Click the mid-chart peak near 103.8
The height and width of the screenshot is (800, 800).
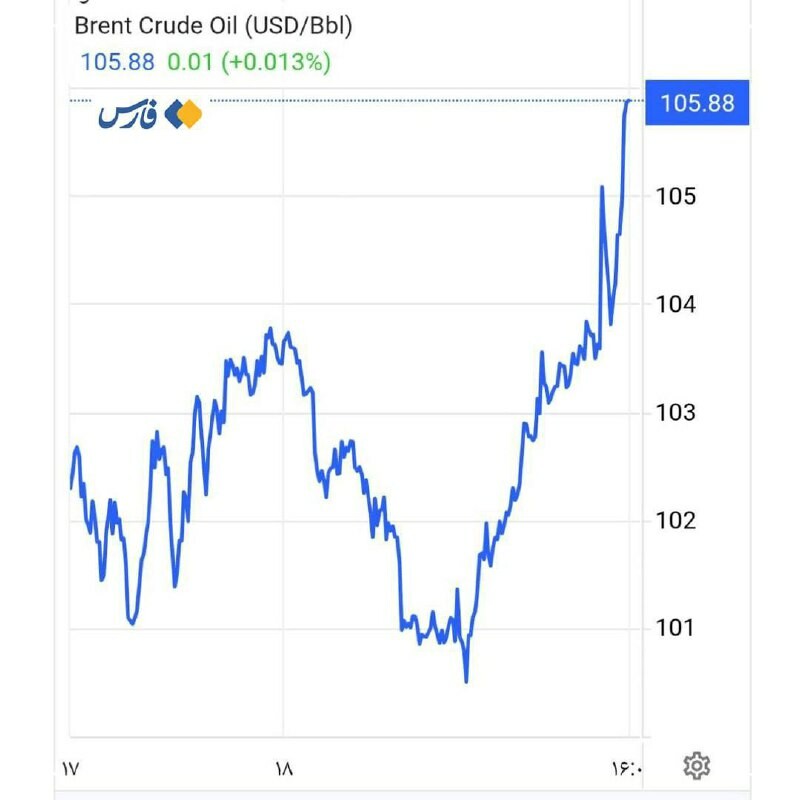pos(270,329)
